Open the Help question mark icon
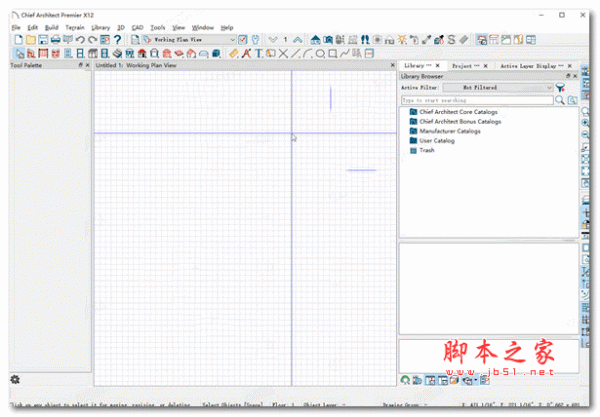600x417 pixels. (118, 39)
